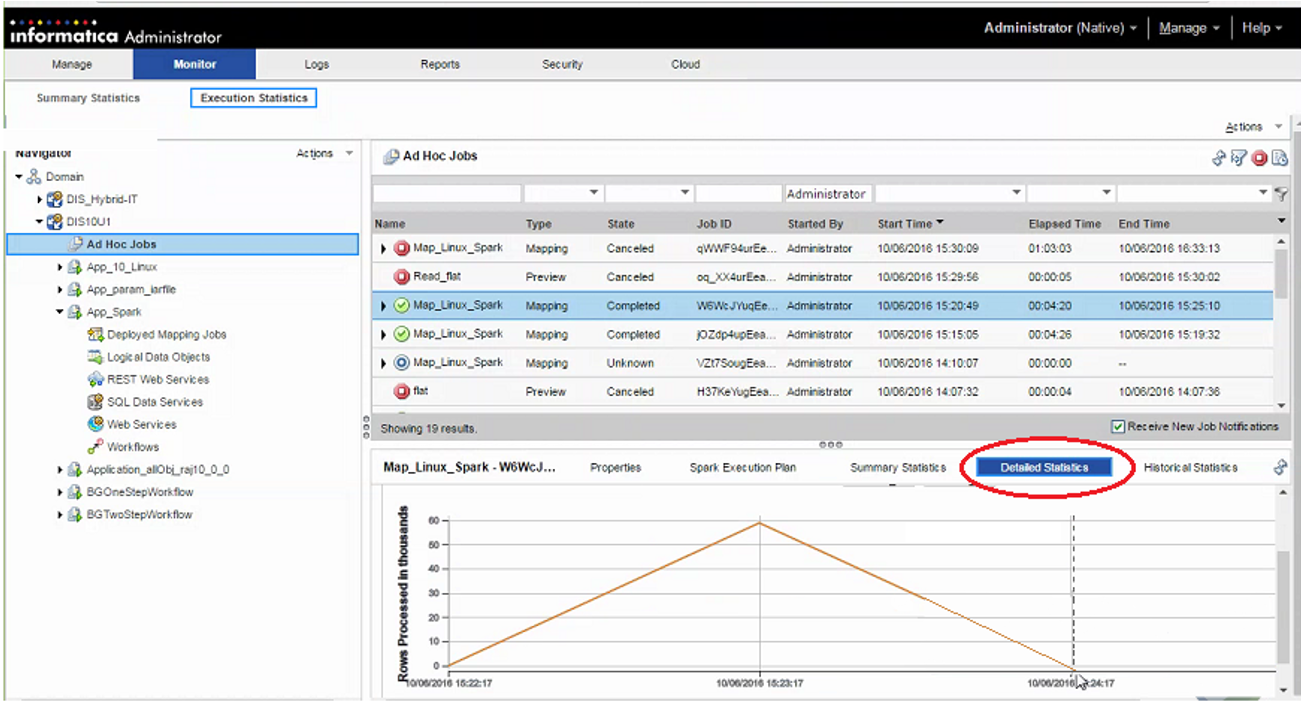Click the view logs document icon in Ad Hoc Jobs toolbar
This screenshot has height=703, width=1301.
[1279, 158]
